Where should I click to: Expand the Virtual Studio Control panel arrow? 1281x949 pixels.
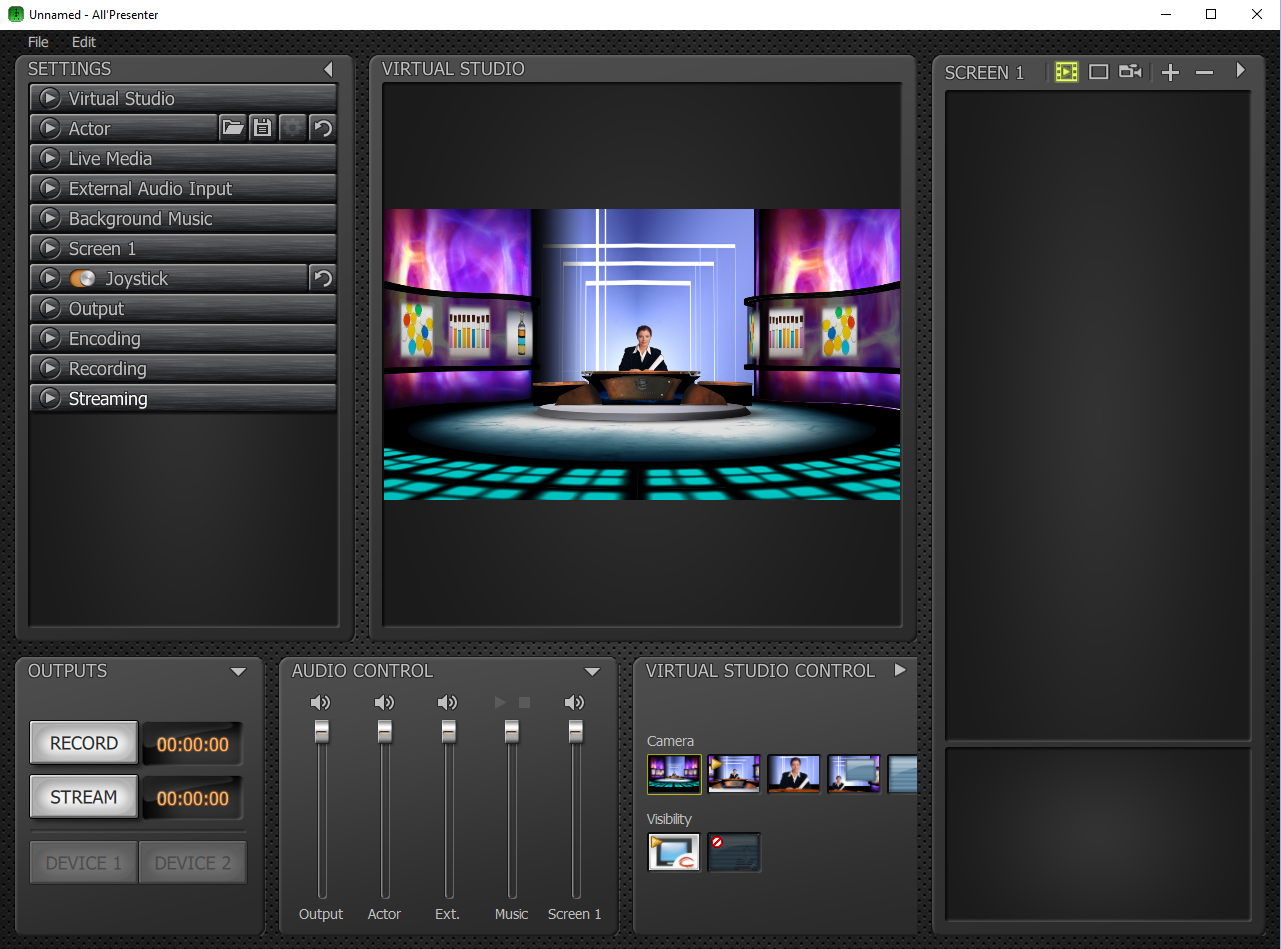pyautogui.click(x=900, y=670)
